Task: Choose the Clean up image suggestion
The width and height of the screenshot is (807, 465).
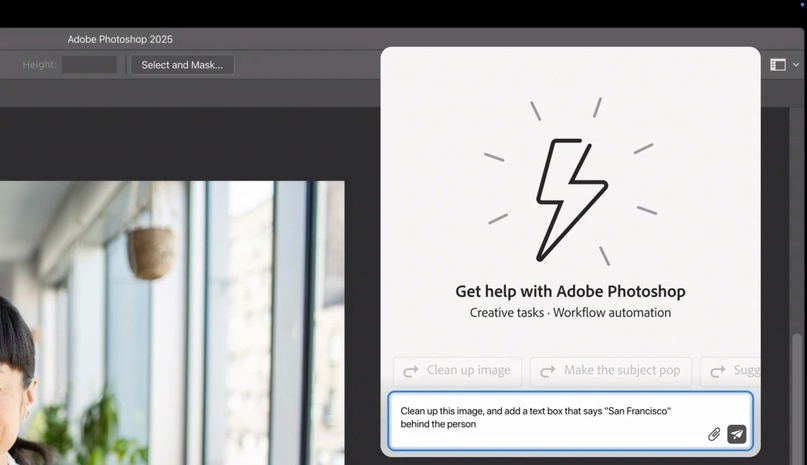Action: coord(458,371)
